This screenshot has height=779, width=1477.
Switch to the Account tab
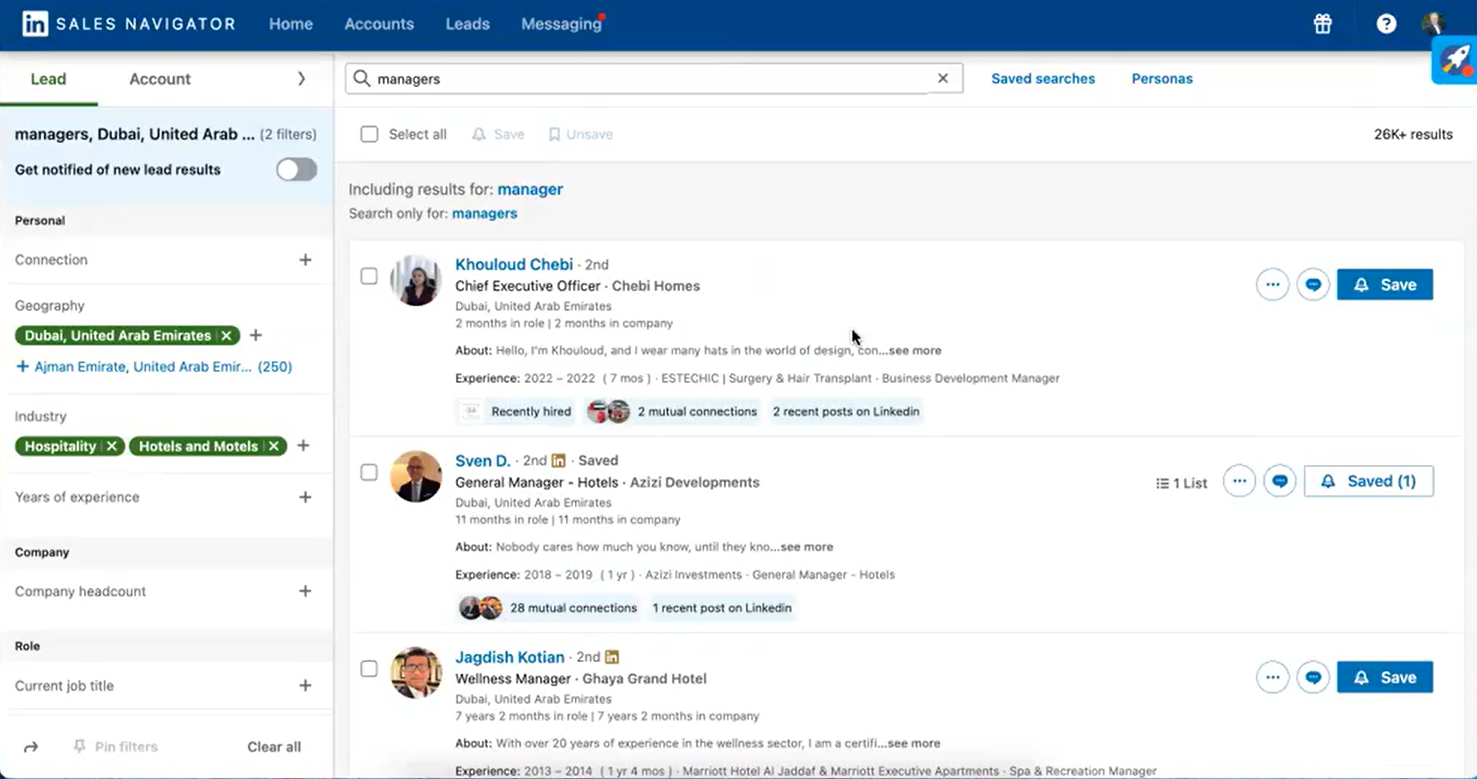[x=160, y=79]
